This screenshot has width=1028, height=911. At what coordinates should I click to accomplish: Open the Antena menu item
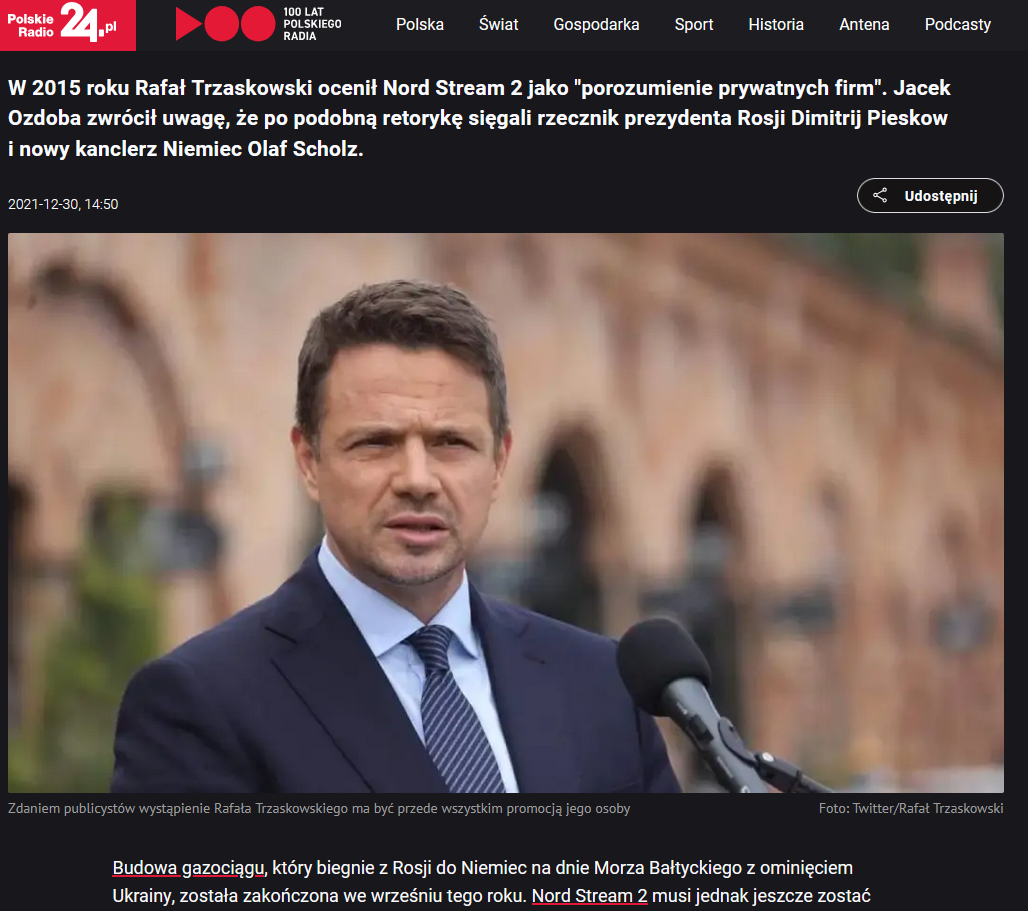864,25
